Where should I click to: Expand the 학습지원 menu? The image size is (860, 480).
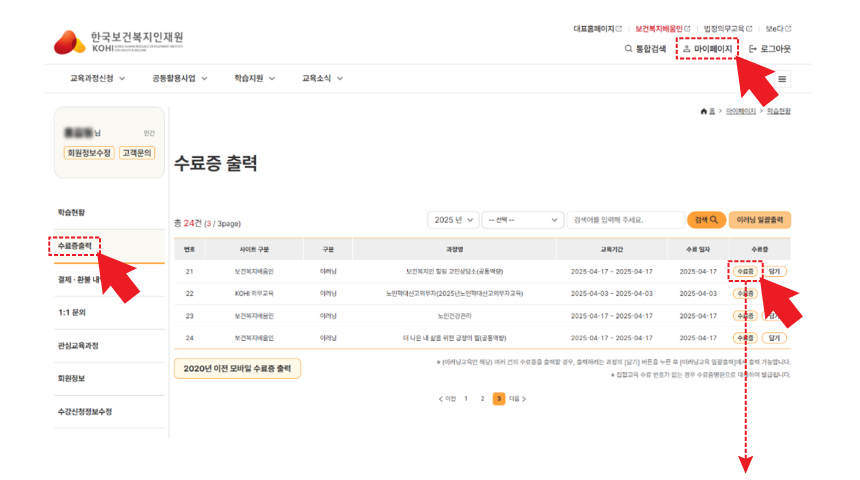(x=254, y=78)
